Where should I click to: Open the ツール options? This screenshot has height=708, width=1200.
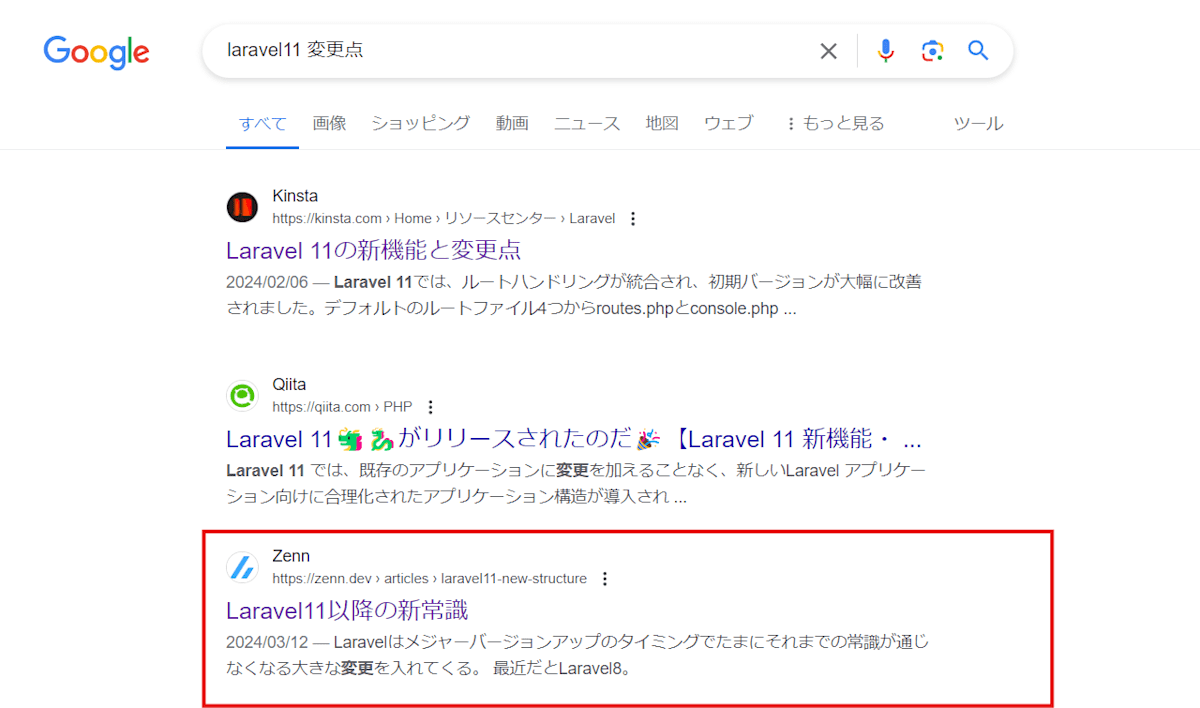coord(978,124)
